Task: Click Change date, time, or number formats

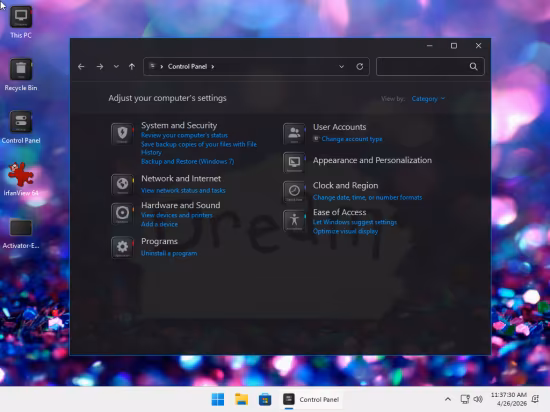Action: [x=367, y=198]
